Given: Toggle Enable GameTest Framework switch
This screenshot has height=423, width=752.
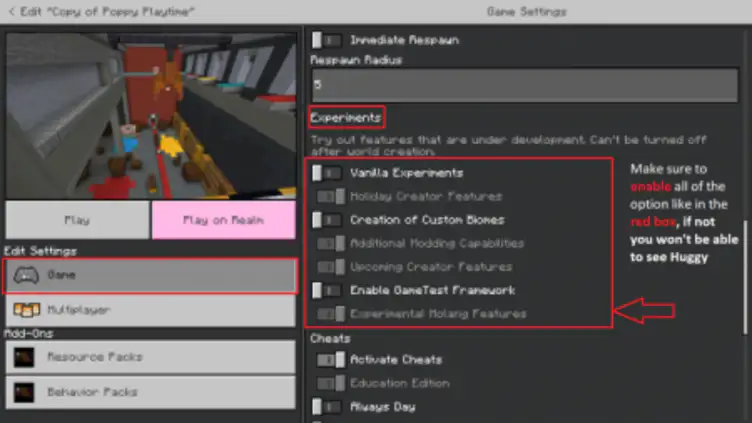Looking at the screenshot, I should coord(327,290).
